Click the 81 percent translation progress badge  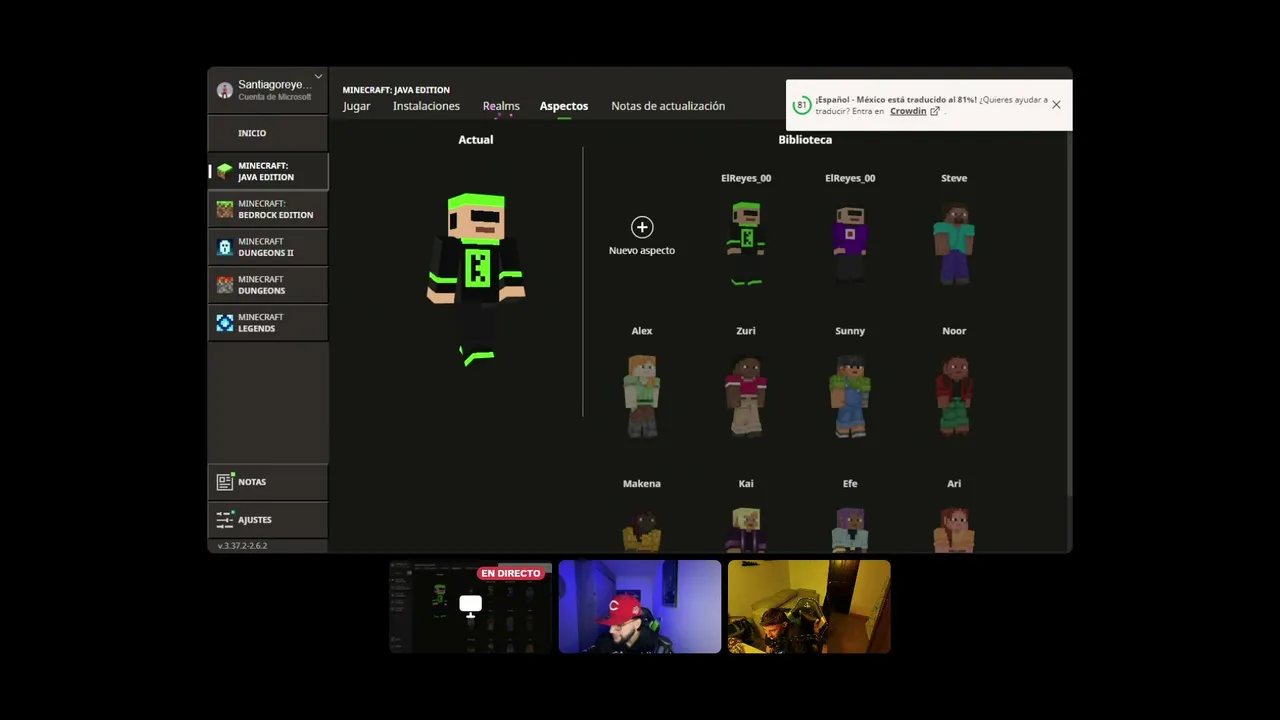801,105
